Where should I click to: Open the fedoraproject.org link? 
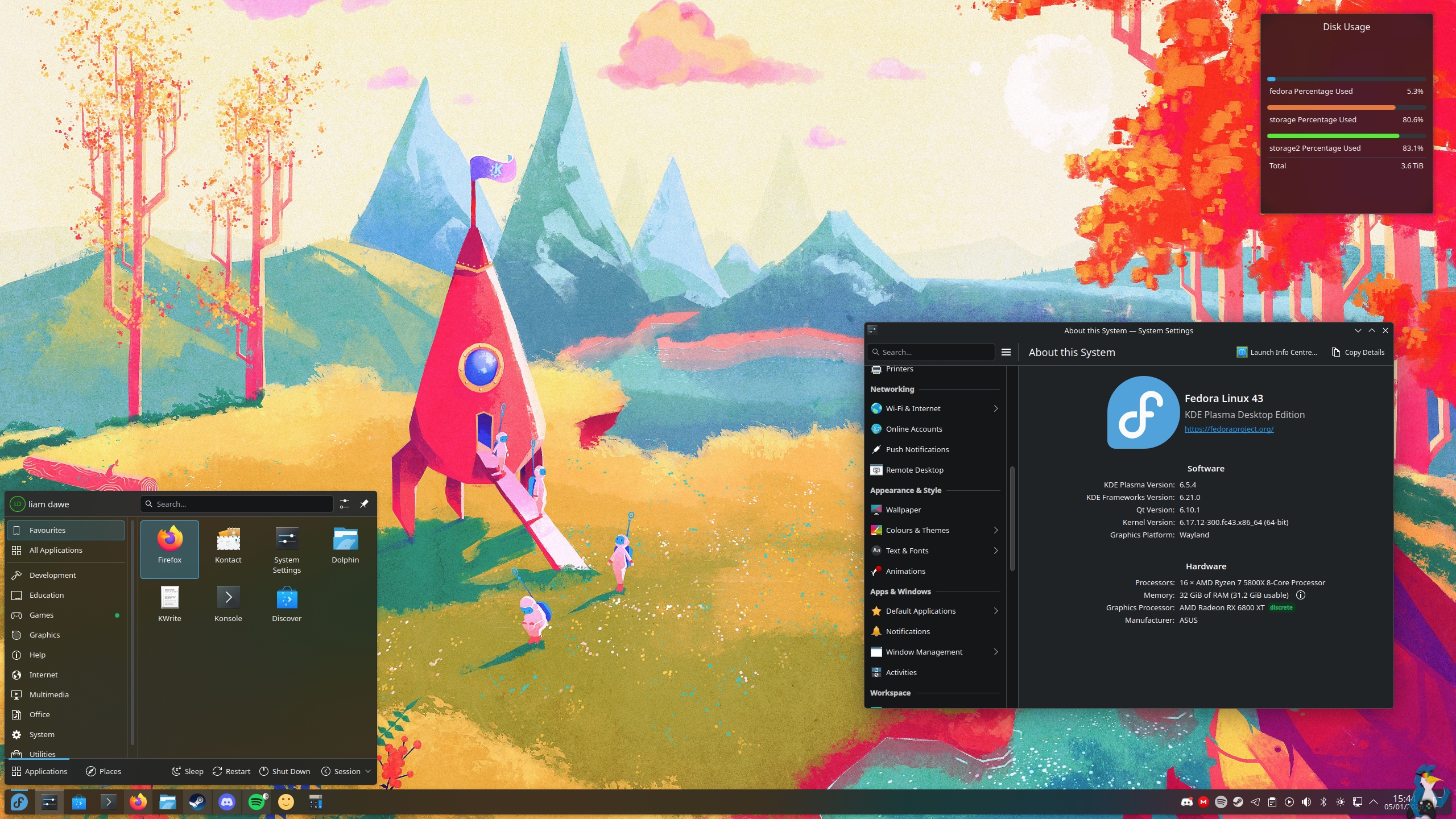tap(1228, 429)
